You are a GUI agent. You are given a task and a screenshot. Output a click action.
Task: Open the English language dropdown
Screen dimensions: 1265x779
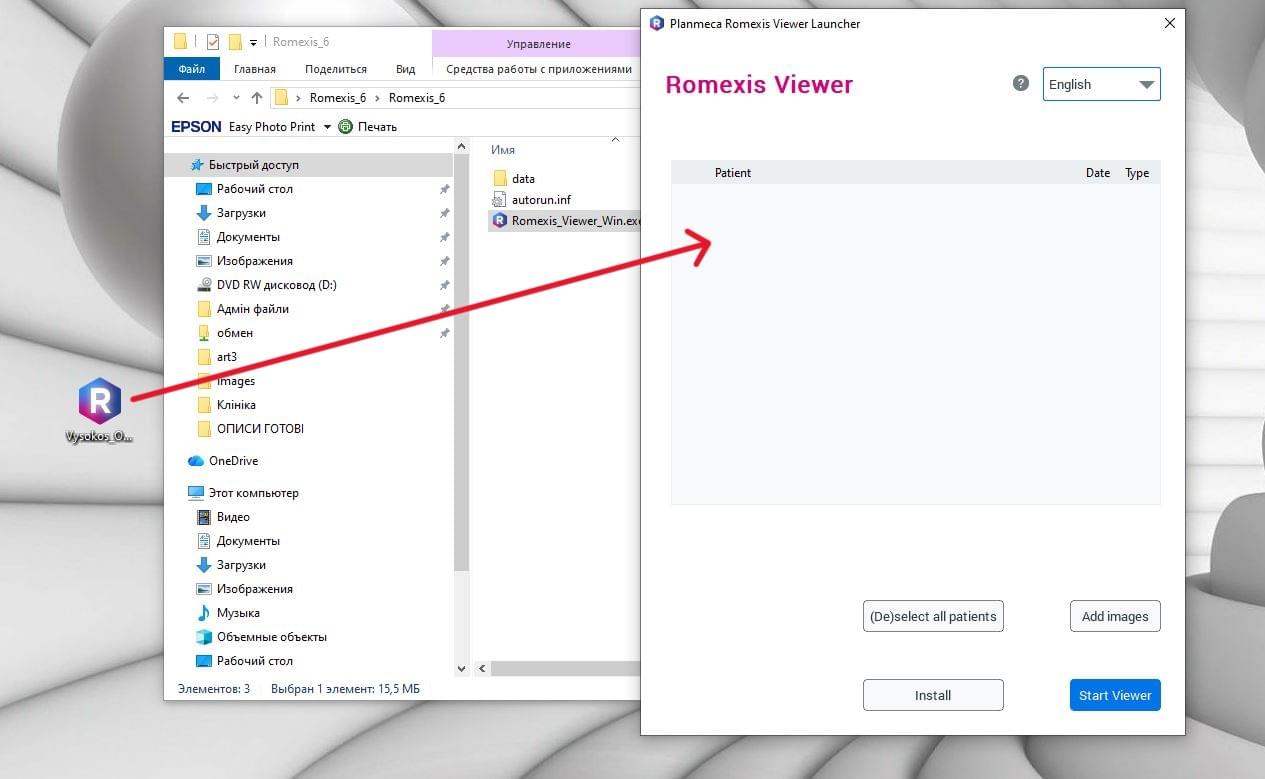(x=1101, y=85)
